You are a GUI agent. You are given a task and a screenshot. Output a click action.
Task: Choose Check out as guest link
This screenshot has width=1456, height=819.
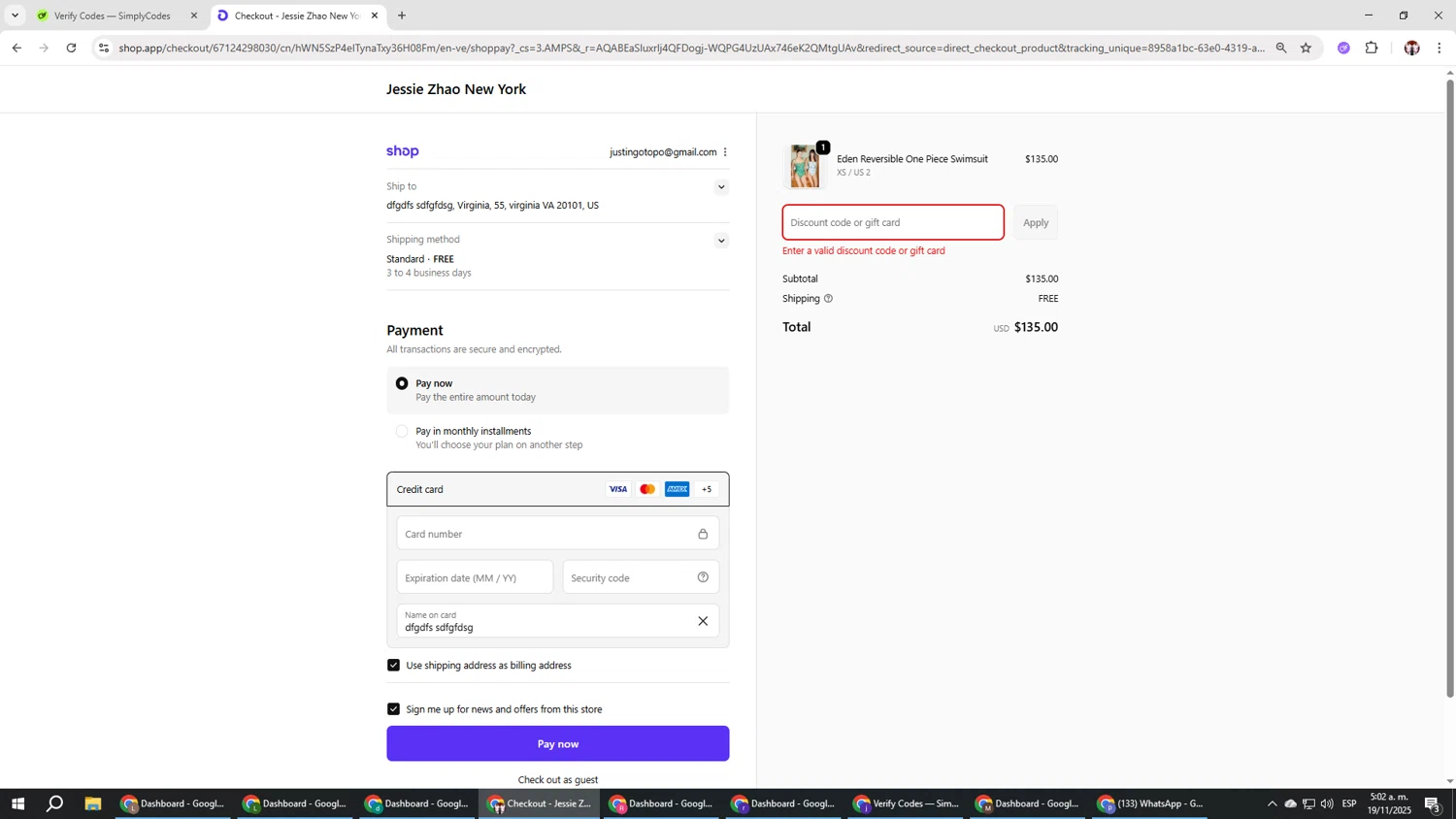pos(558,779)
